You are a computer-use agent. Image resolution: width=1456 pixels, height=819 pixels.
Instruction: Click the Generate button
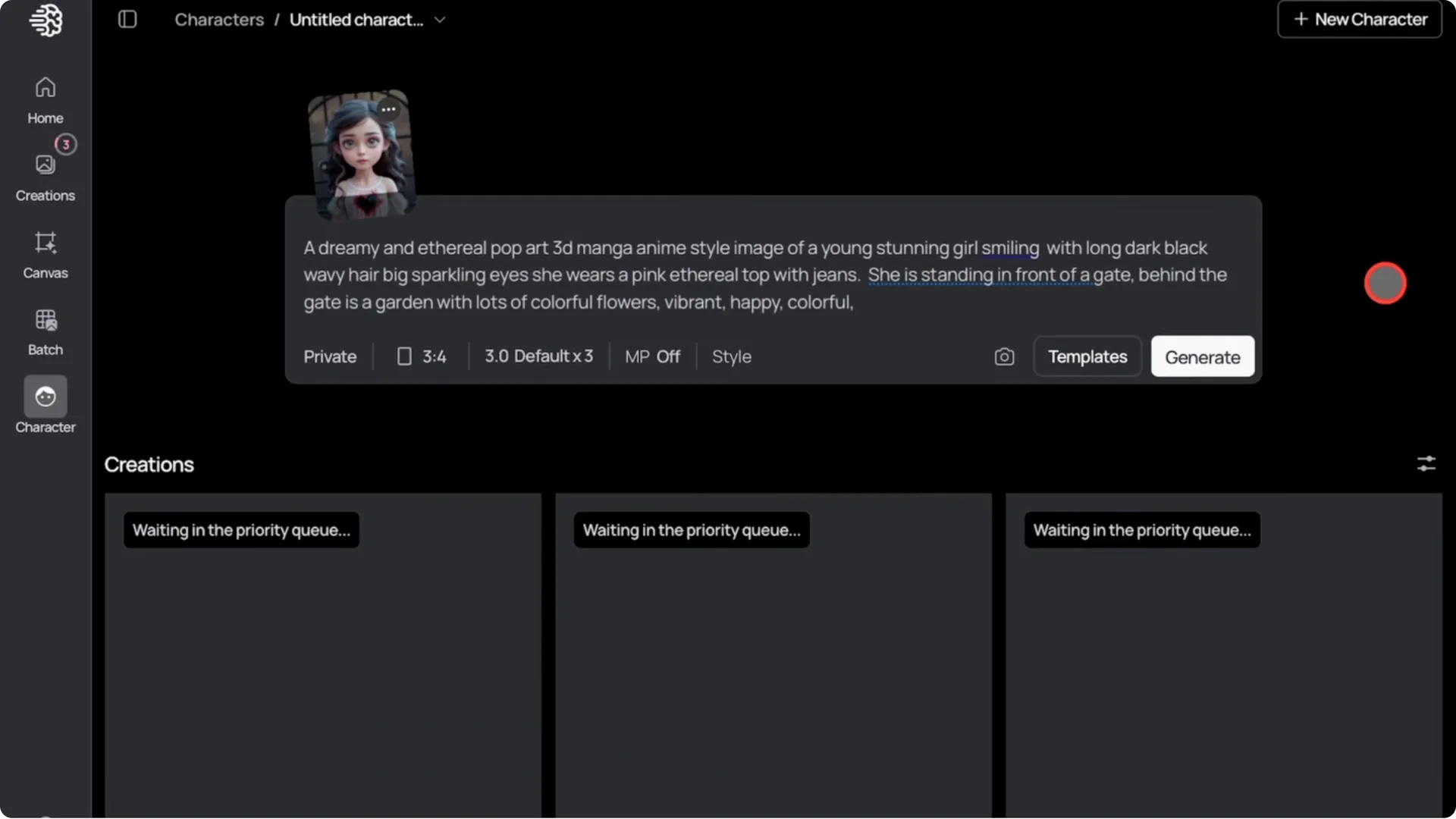pos(1202,356)
